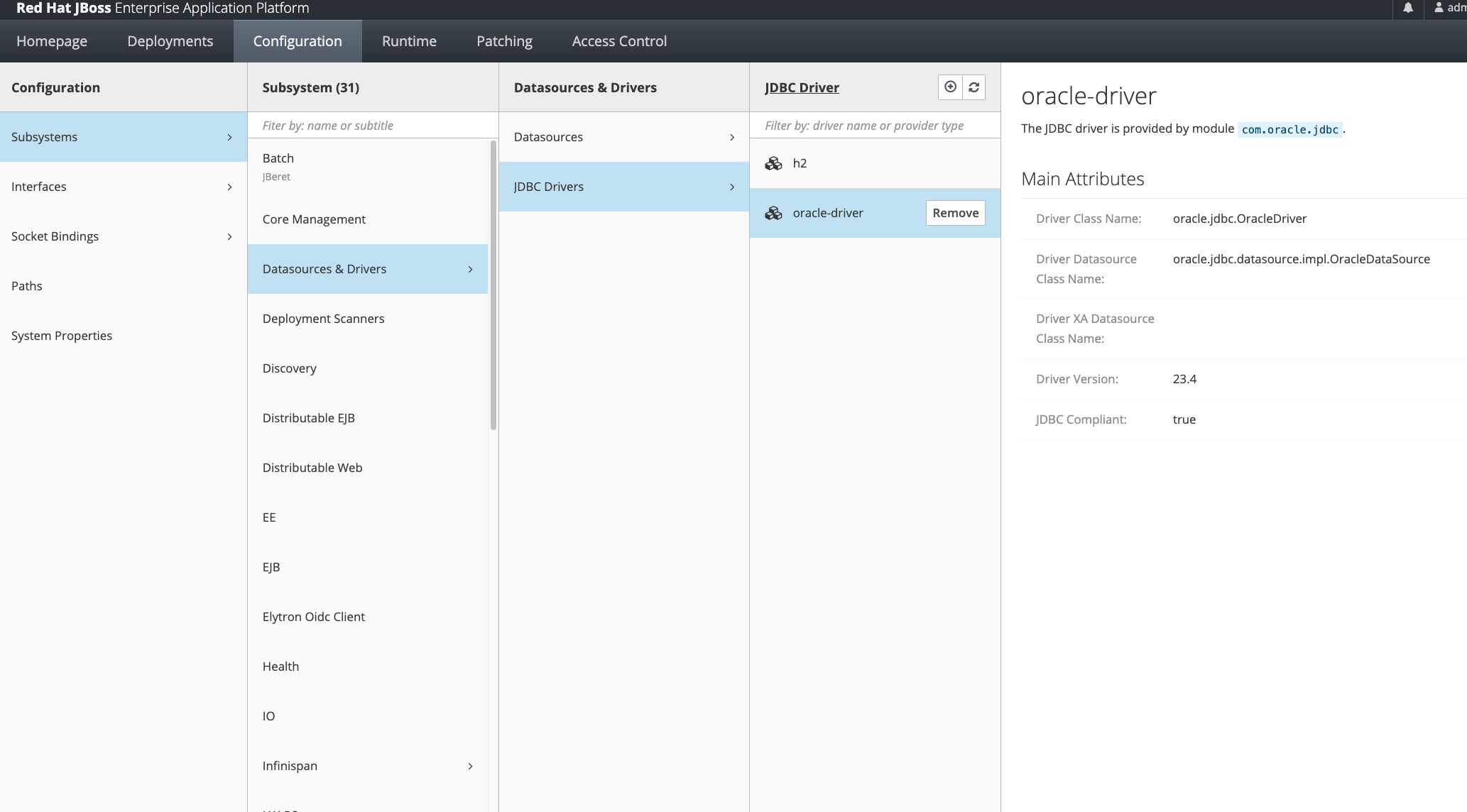Select the h2 driver database icon

773,163
